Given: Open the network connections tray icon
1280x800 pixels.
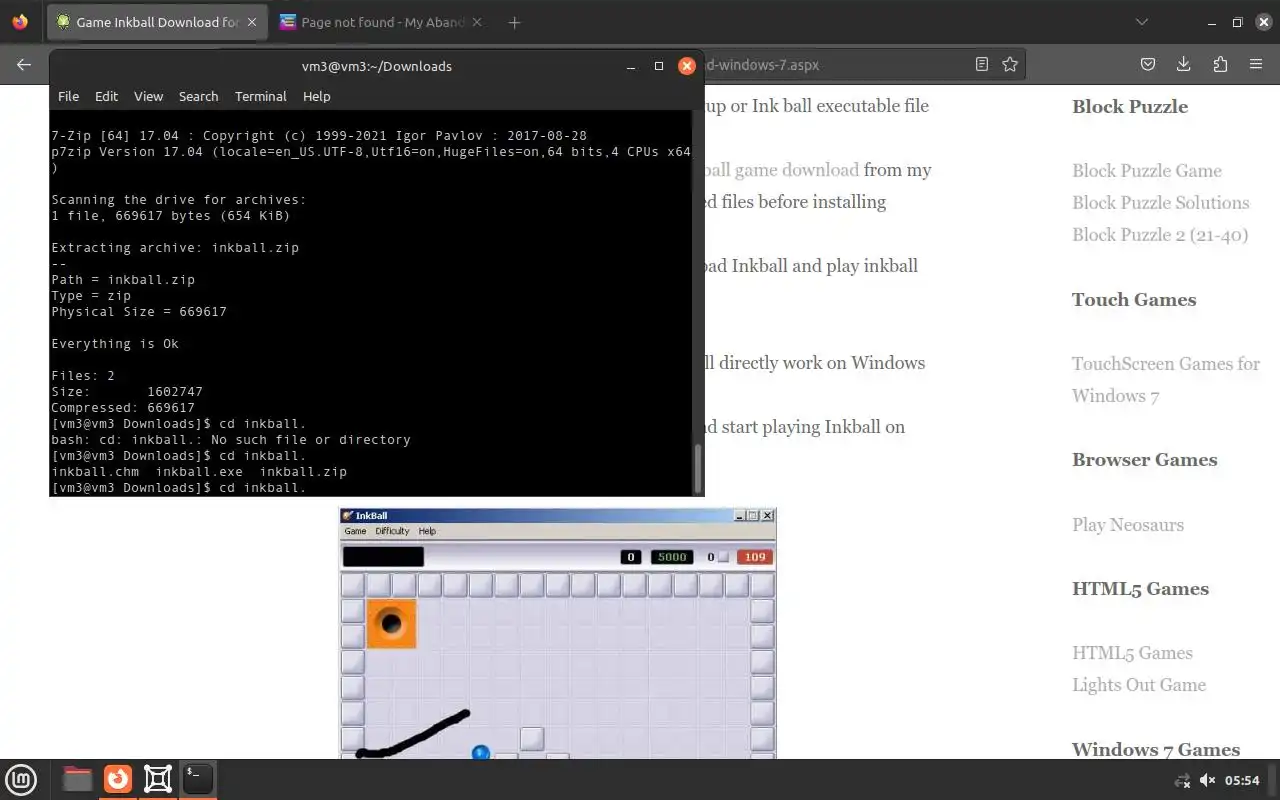Looking at the screenshot, I should point(1183,780).
